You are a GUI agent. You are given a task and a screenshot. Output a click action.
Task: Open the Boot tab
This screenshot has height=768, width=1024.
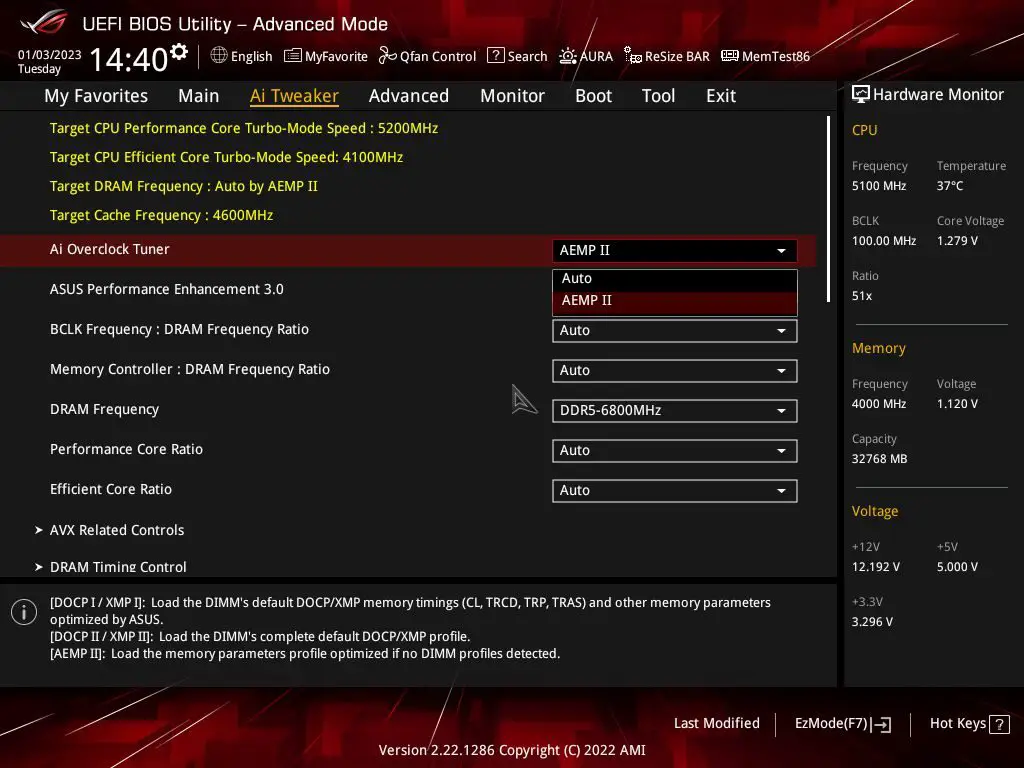tap(593, 96)
